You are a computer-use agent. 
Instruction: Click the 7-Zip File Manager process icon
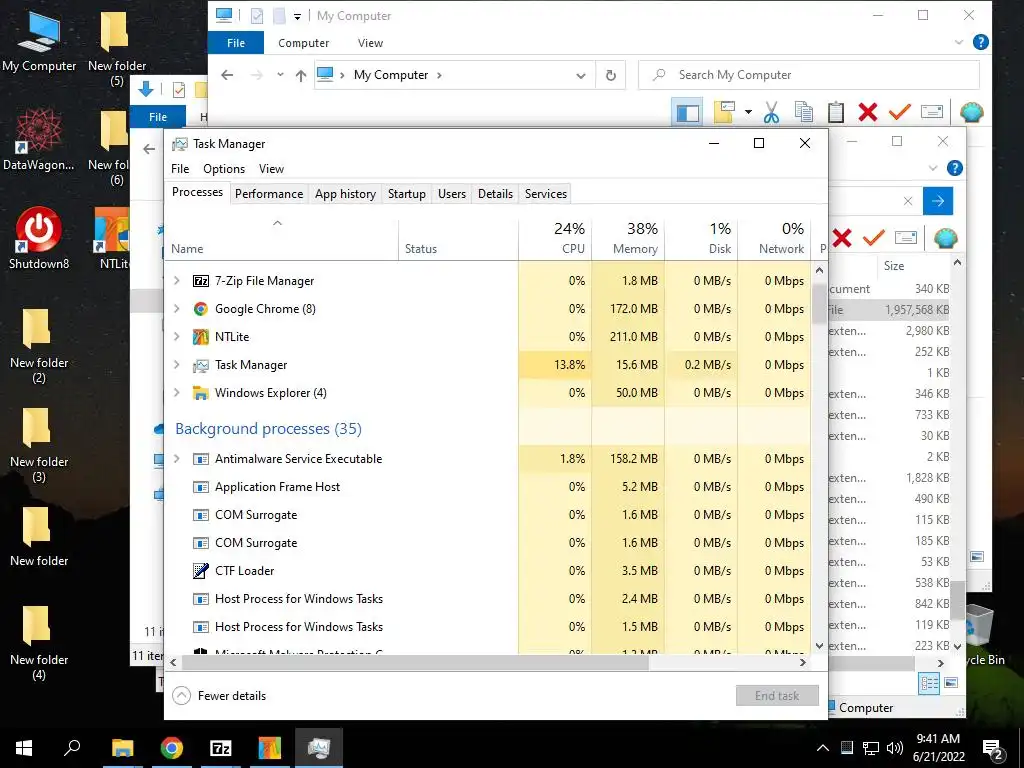200,281
